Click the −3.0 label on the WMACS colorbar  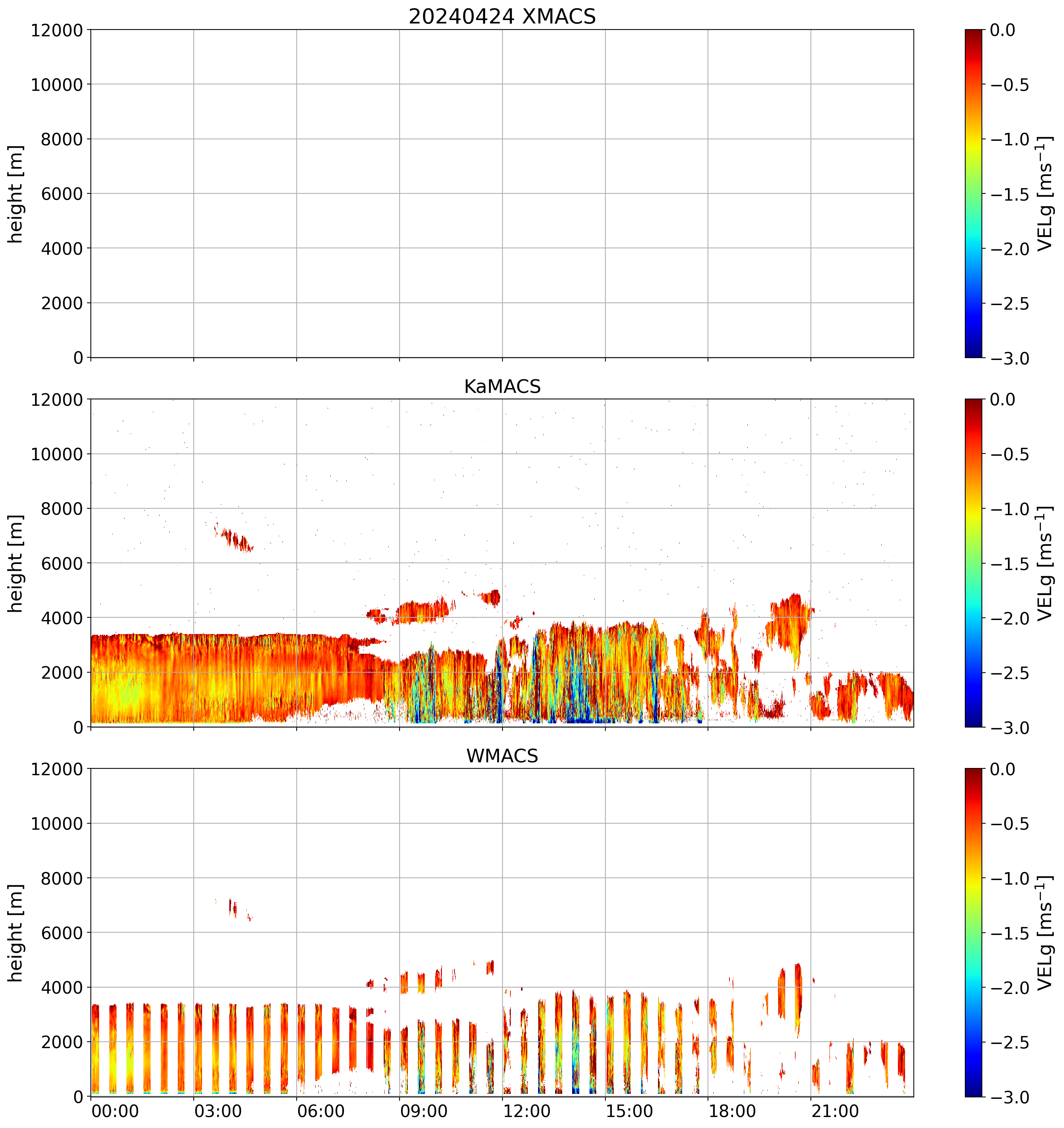coord(1010,1097)
